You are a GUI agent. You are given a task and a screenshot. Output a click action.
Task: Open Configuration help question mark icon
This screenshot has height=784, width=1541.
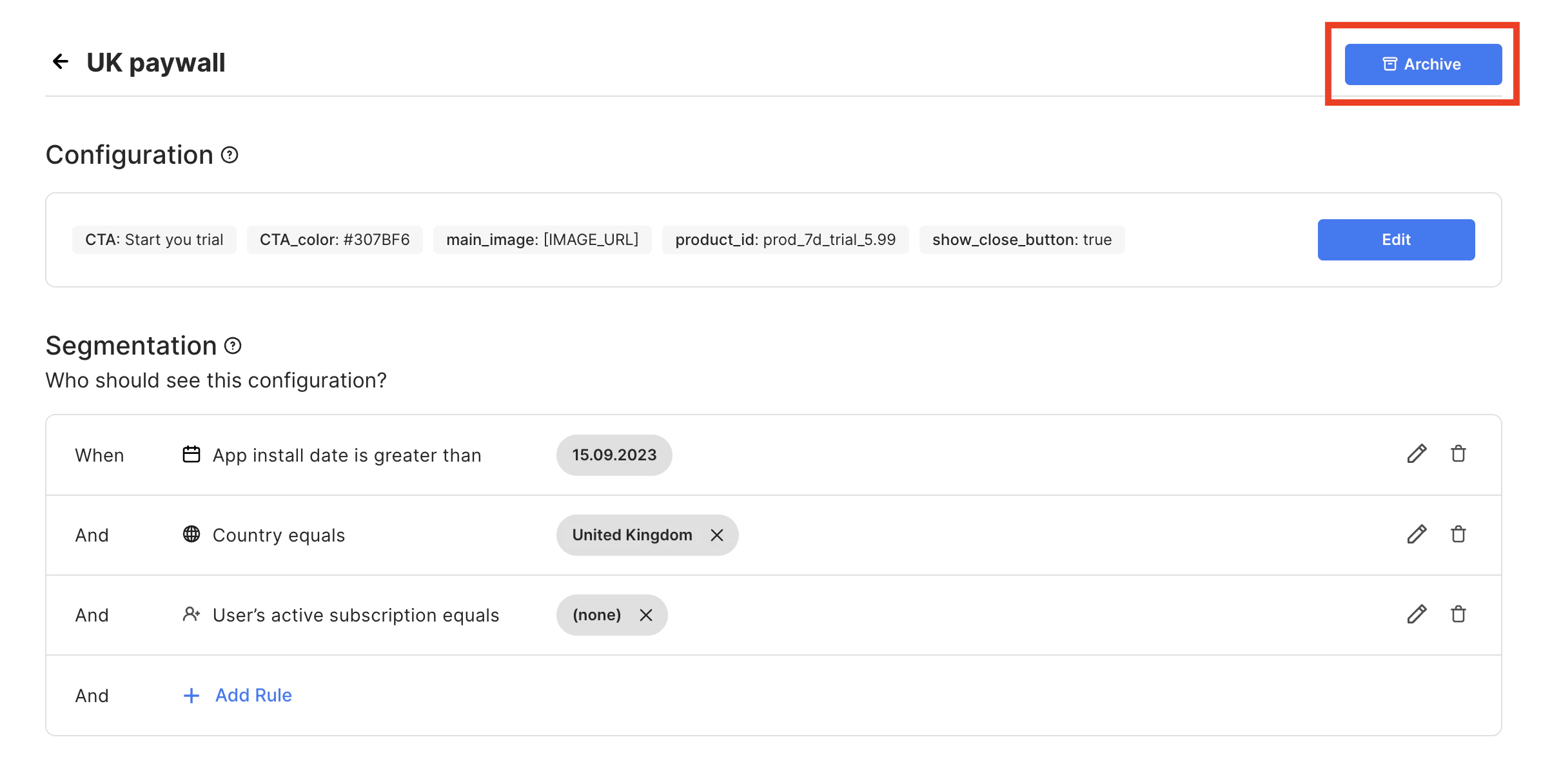[x=230, y=155]
